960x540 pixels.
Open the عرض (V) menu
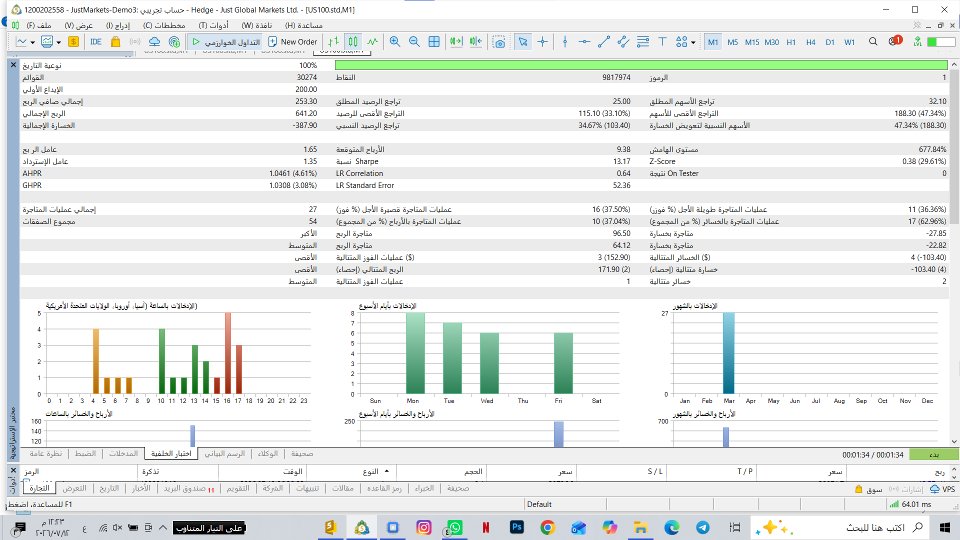[x=78, y=25]
